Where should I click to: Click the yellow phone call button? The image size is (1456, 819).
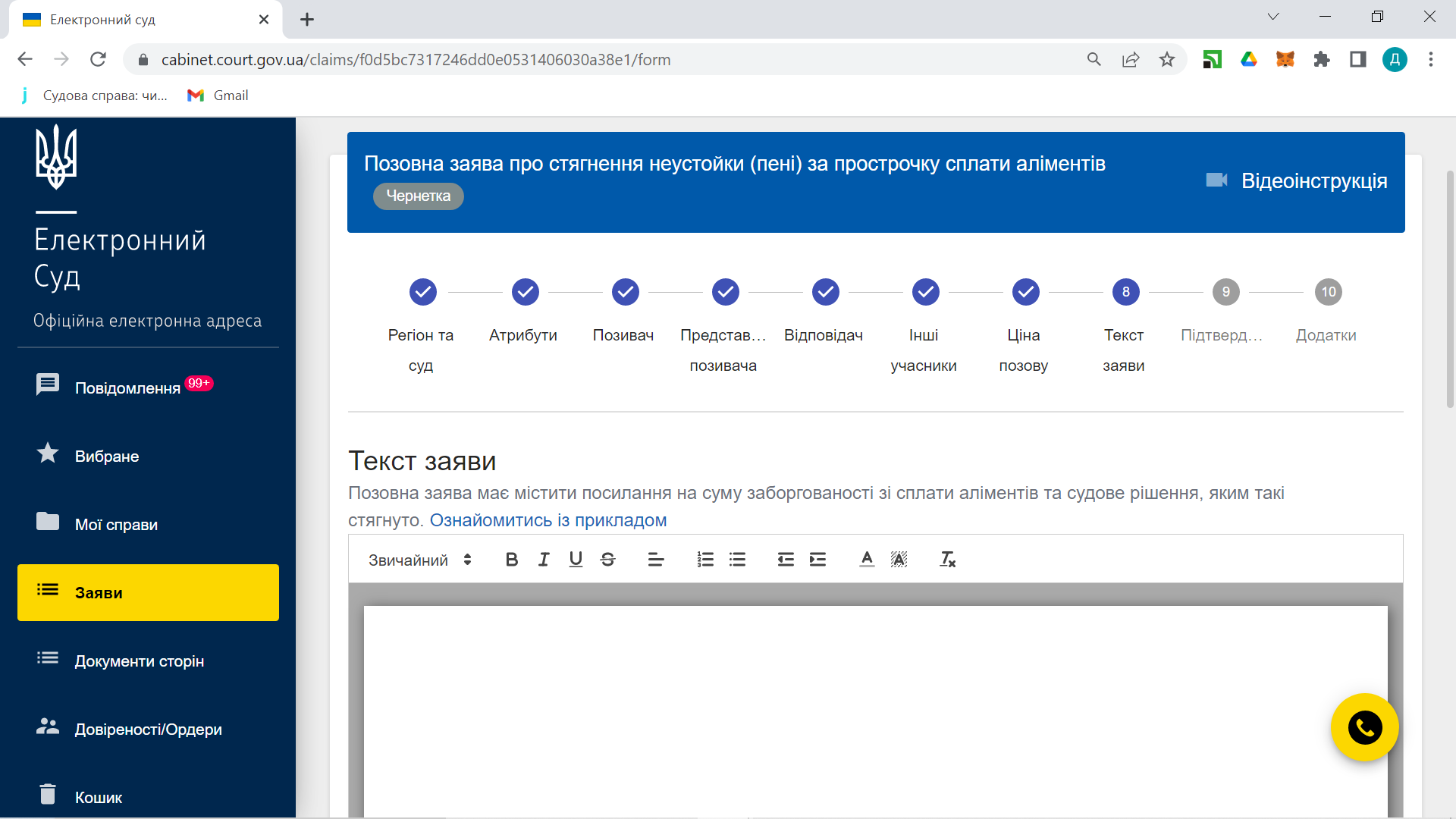pos(1364,728)
